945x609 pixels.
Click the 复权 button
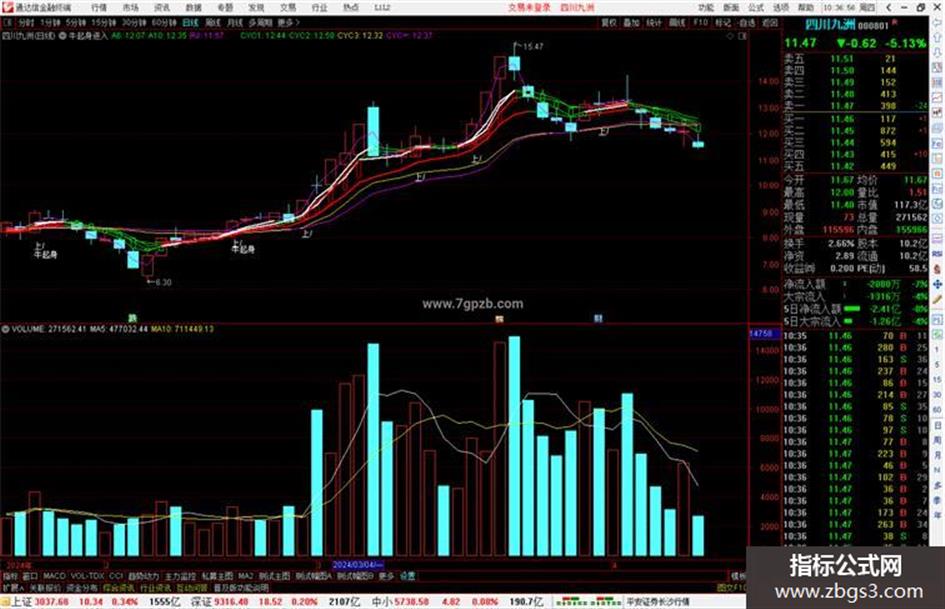tap(609, 23)
